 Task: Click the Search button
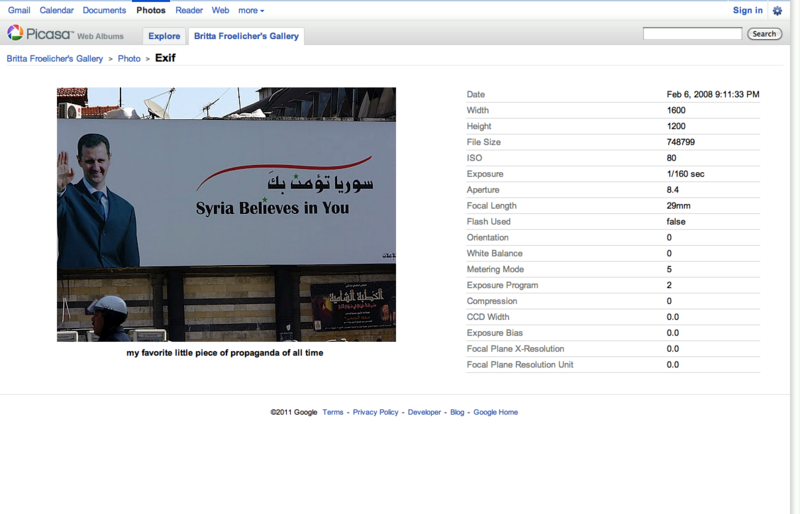coord(764,34)
